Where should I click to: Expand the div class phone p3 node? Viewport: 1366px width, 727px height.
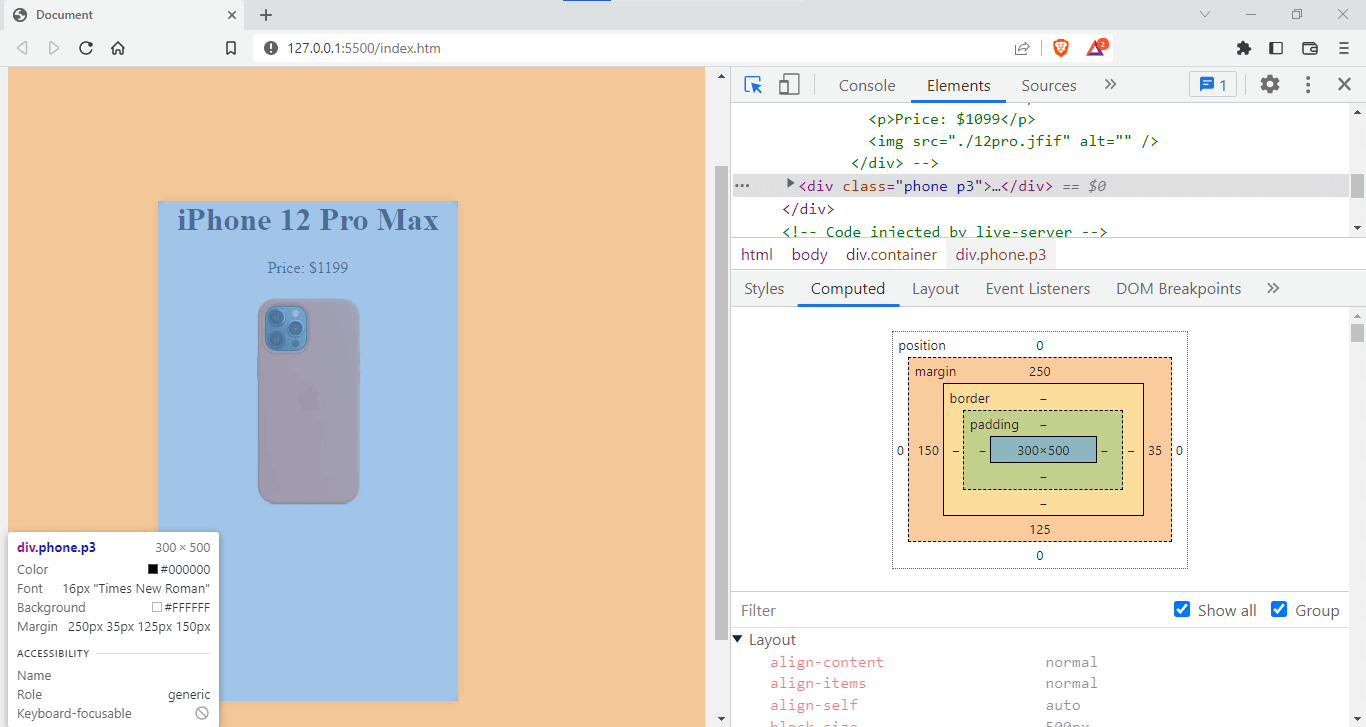point(790,184)
